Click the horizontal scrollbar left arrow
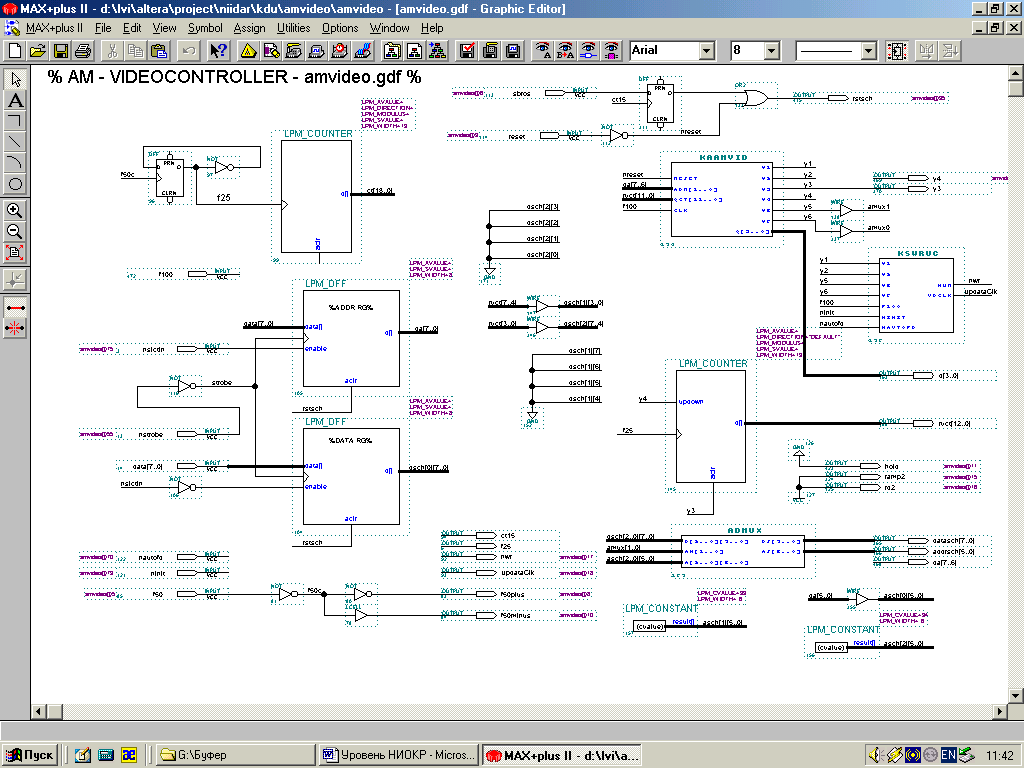 click(39, 711)
